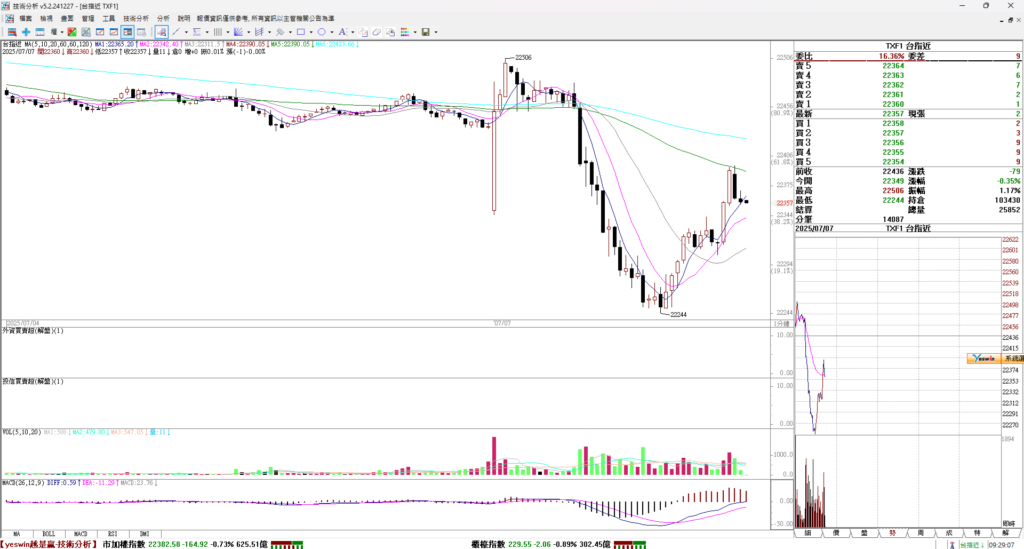Open the 分析 menu
1024x549 pixels.
pyautogui.click(x=163, y=18)
